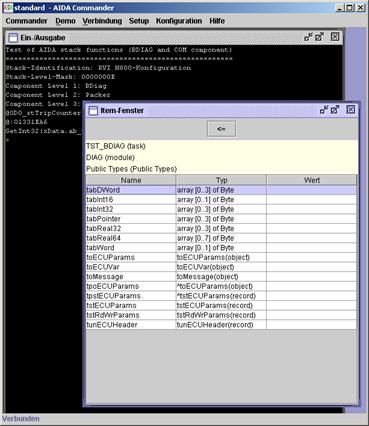Viewport: 369px width, 426px height.
Task: Iconify the Item-Fenster window
Action: 324,110
